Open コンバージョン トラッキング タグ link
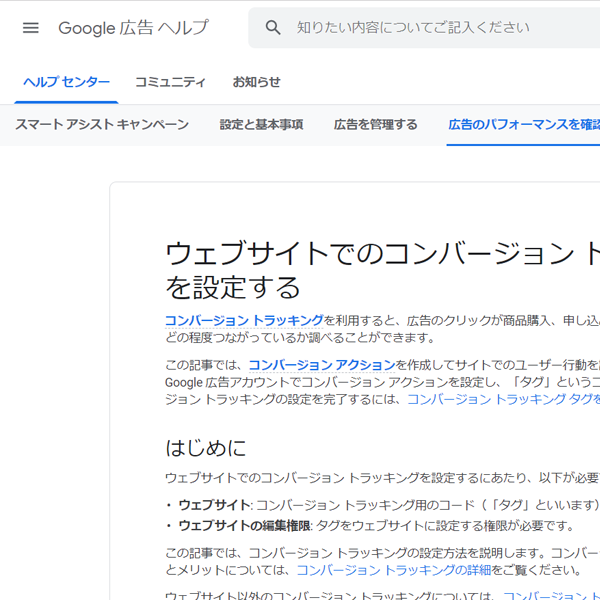600x600 pixels. pyautogui.click(x=503, y=399)
